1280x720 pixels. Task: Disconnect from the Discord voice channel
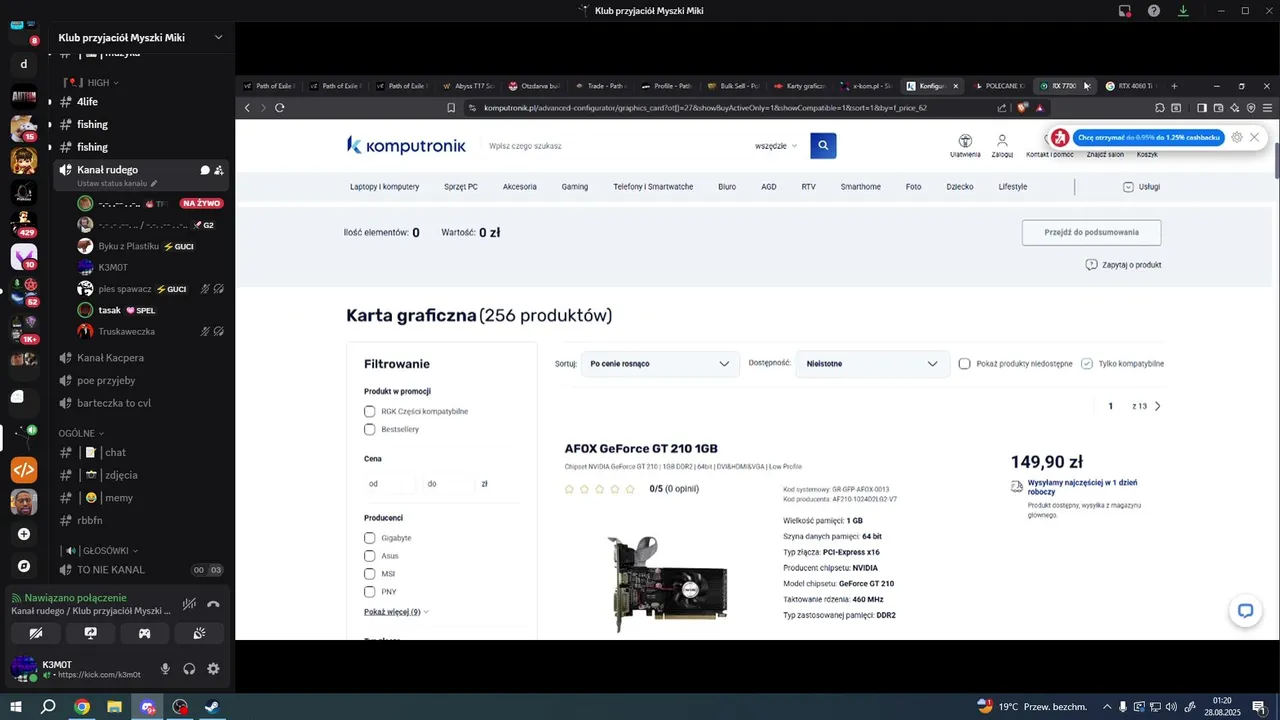pyautogui.click(x=213, y=604)
